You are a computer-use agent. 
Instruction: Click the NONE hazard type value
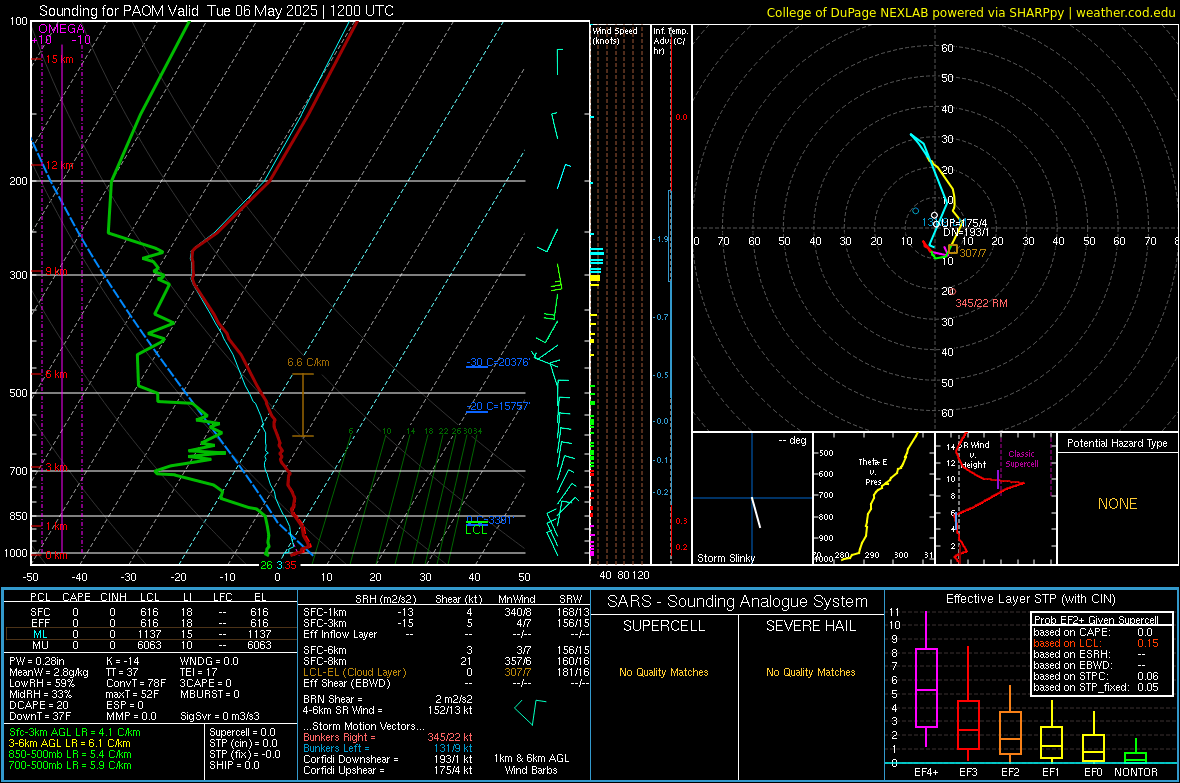tap(1117, 504)
